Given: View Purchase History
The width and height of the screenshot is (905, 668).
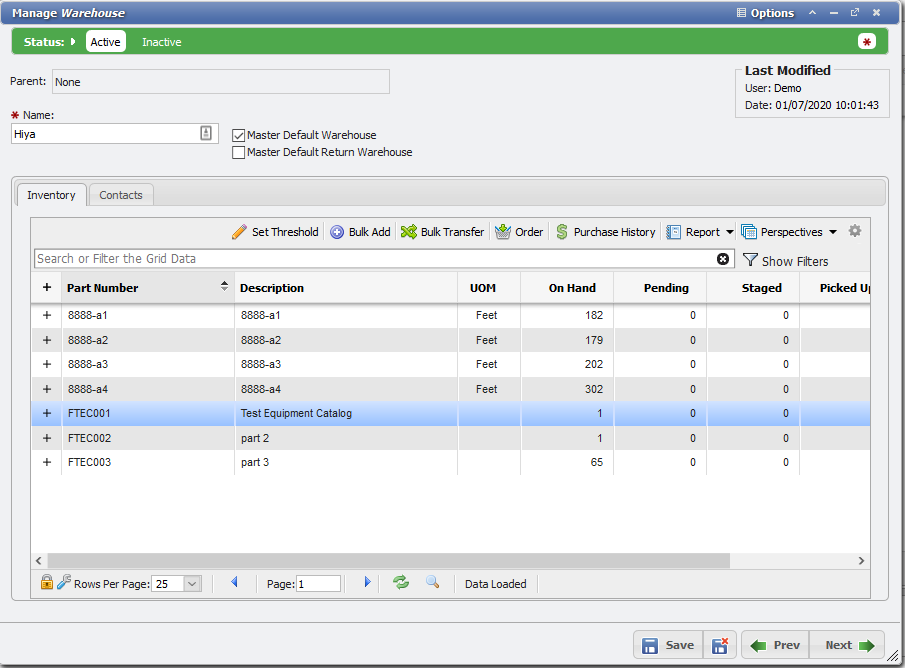Looking at the screenshot, I should [x=605, y=231].
